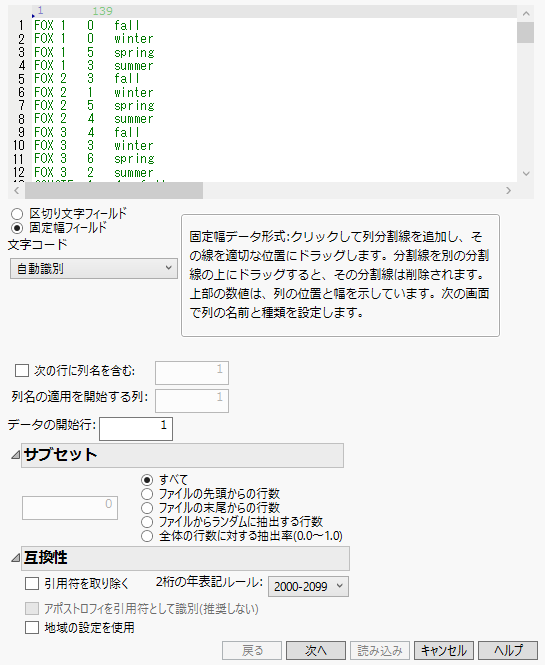This screenshot has height=665, width=545.
Task: Click preview row 12 'summer' text
Action: [x=134, y=173]
